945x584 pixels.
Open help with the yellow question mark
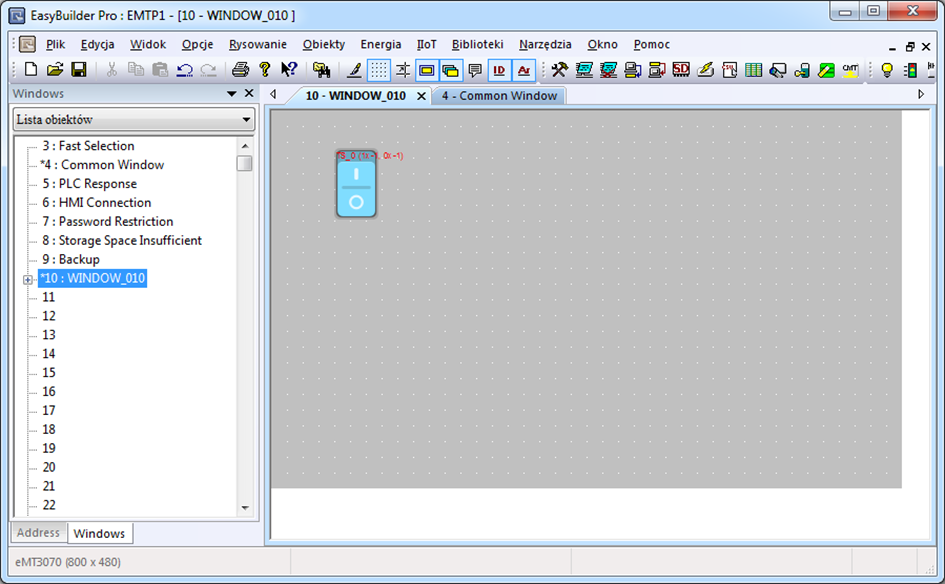265,70
